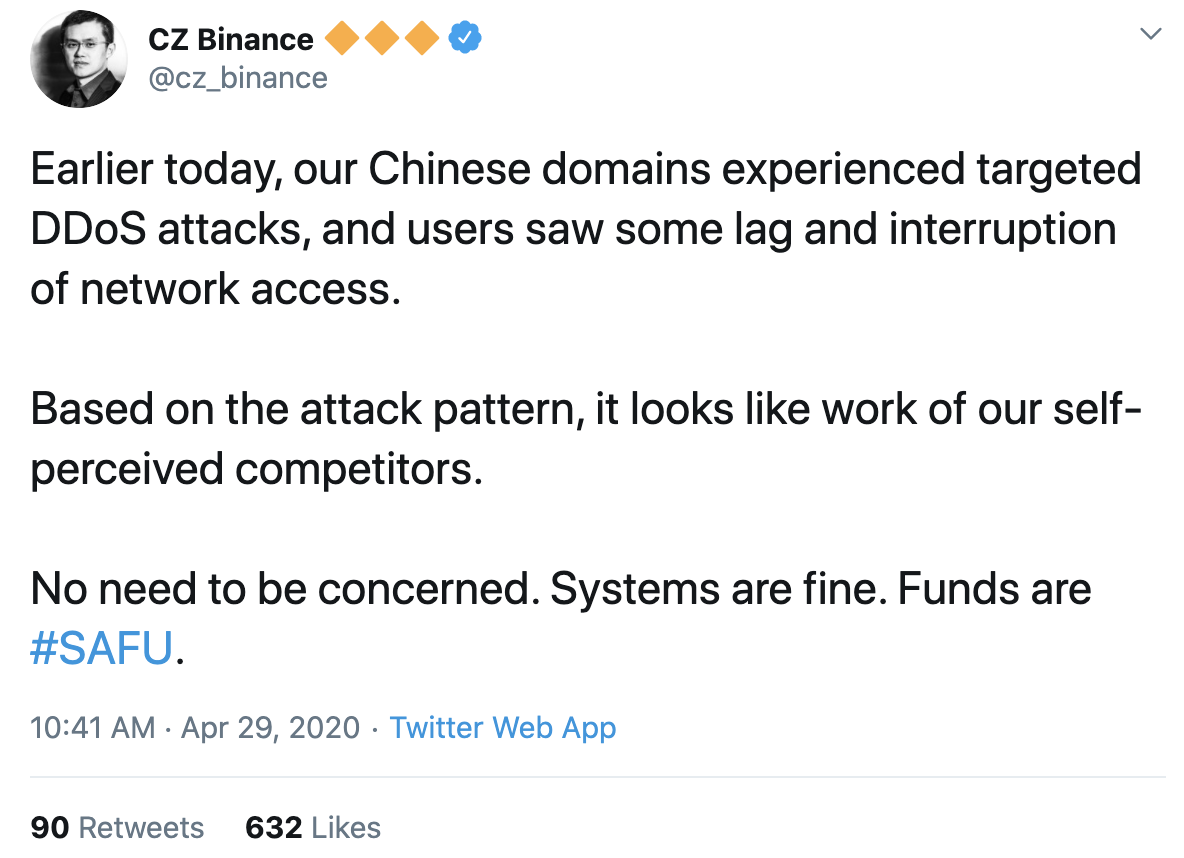The width and height of the screenshot is (1184, 858).
Task: Click the middle orange diamond emoji
Action: click(382, 39)
